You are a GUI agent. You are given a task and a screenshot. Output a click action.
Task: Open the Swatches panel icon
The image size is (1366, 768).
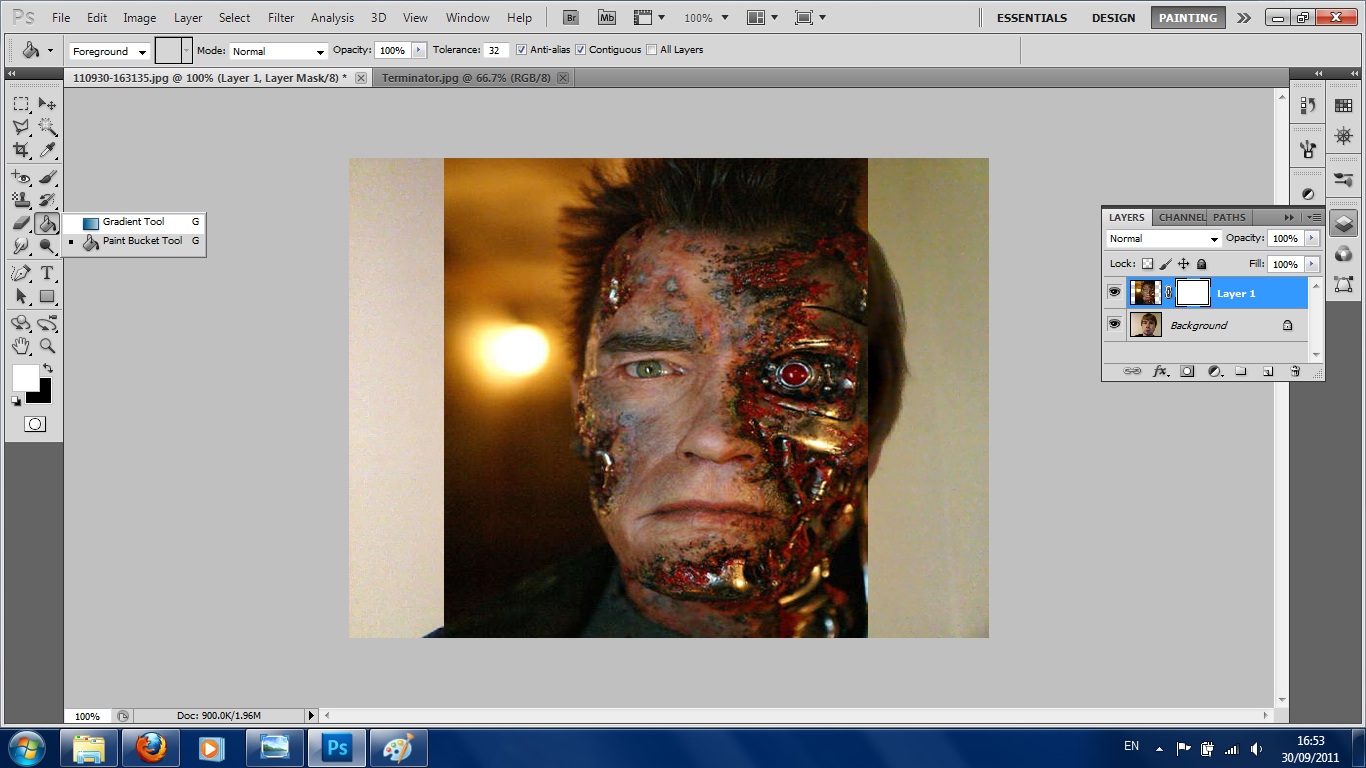click(1344, 106)
